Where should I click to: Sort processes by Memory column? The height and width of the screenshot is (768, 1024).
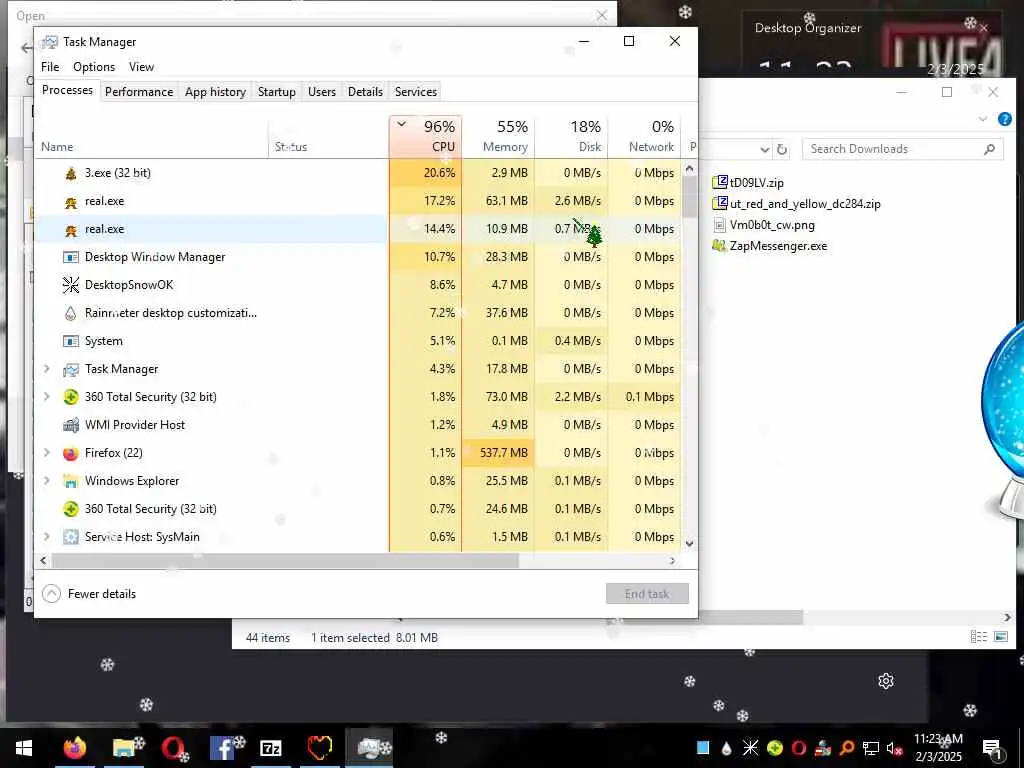point(498,136)
